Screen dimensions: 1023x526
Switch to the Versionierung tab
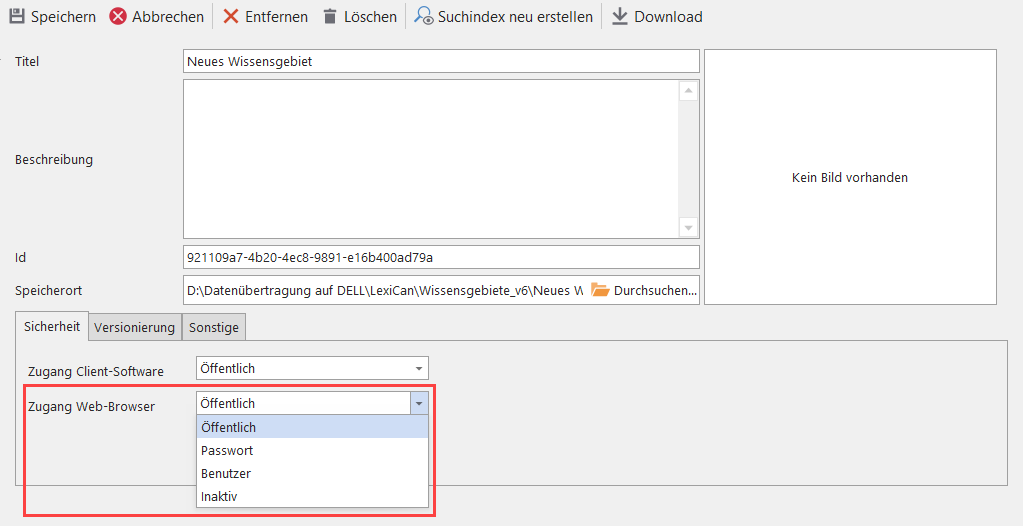click(x=135, y=327)
